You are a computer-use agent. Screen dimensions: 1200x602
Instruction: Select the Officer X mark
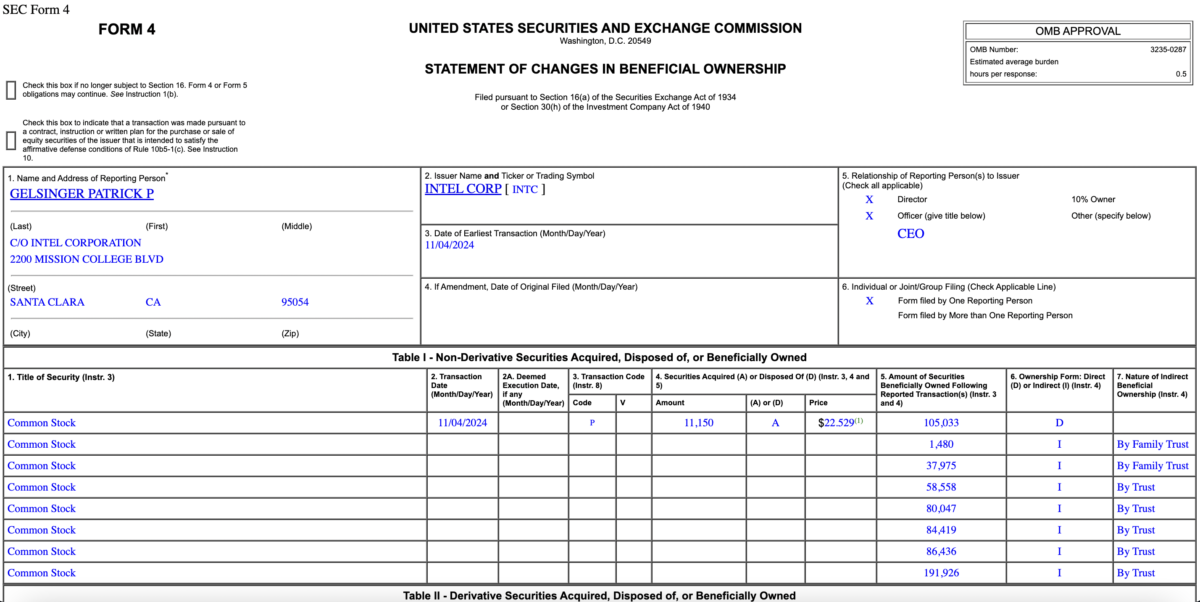click(x=869, y=216)
